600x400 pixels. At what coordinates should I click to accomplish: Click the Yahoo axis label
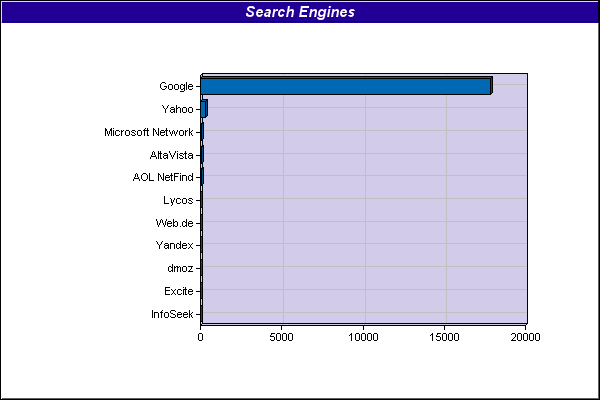[x=177, y=109]
